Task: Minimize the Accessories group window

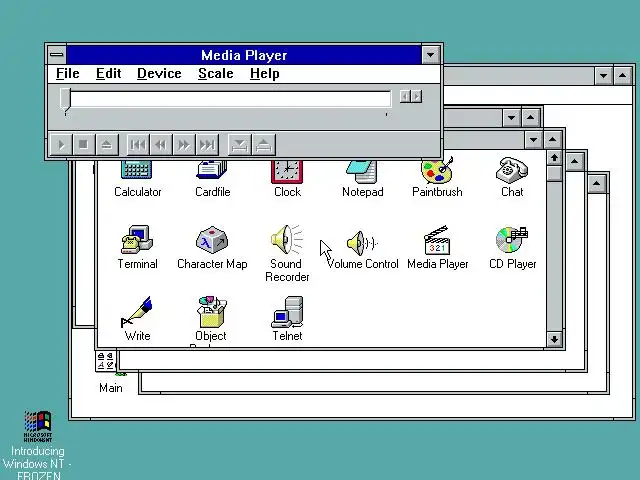Action: pyautogui.click(x=533, y=140)
